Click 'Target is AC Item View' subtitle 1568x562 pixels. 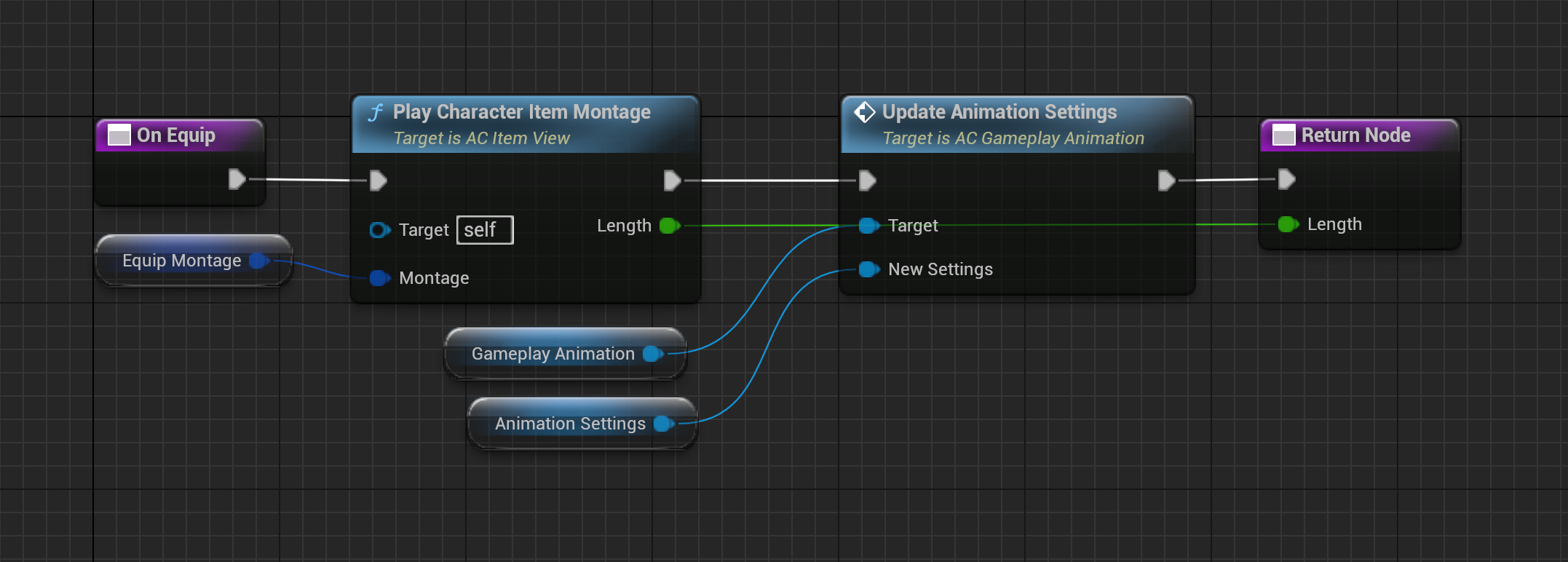point(481,138)
